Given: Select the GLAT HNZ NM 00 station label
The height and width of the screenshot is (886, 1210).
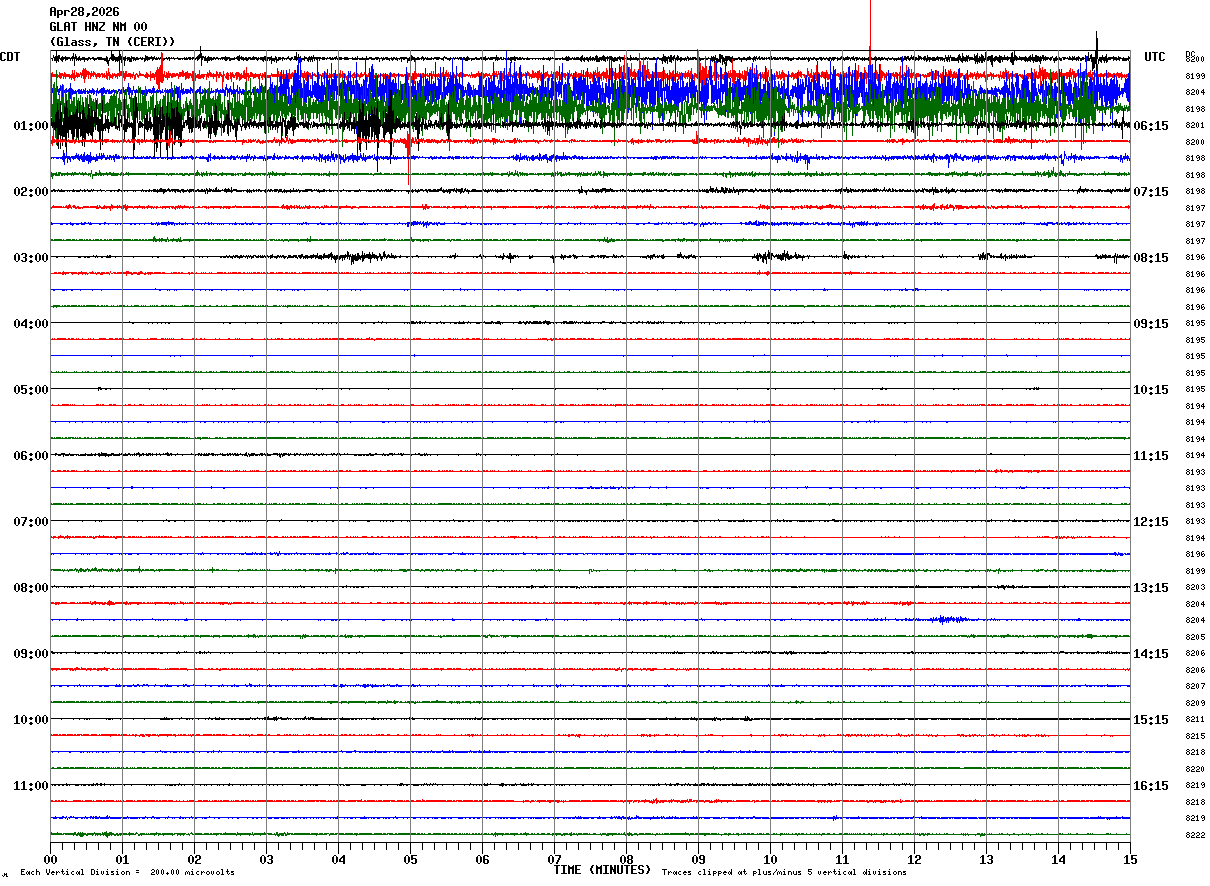Looking at the screenshot, I should (x=98, y=27).
